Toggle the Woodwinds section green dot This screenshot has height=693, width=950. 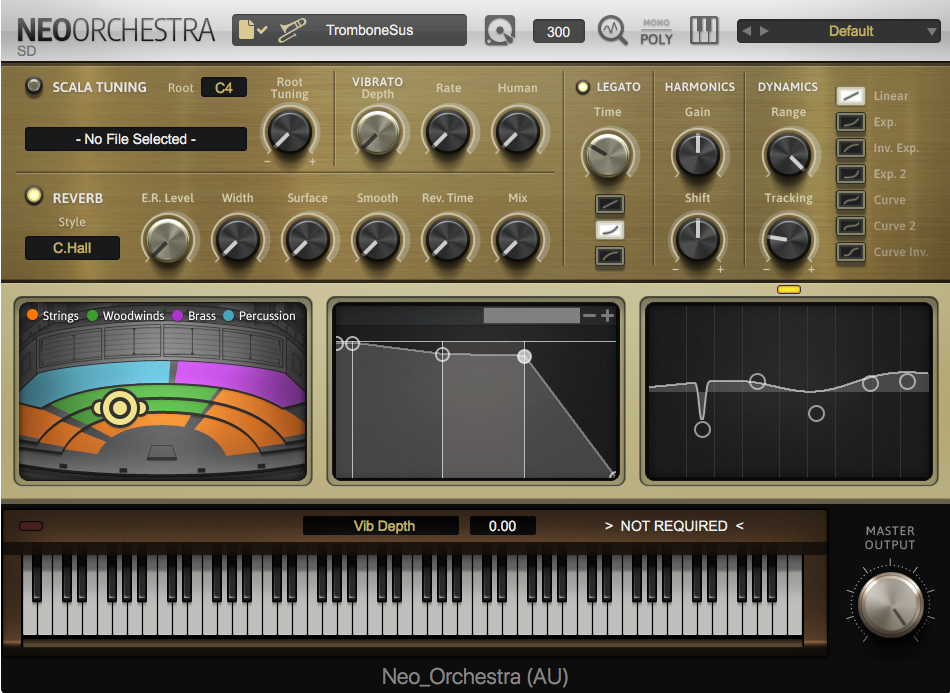[x=93, y=316]
